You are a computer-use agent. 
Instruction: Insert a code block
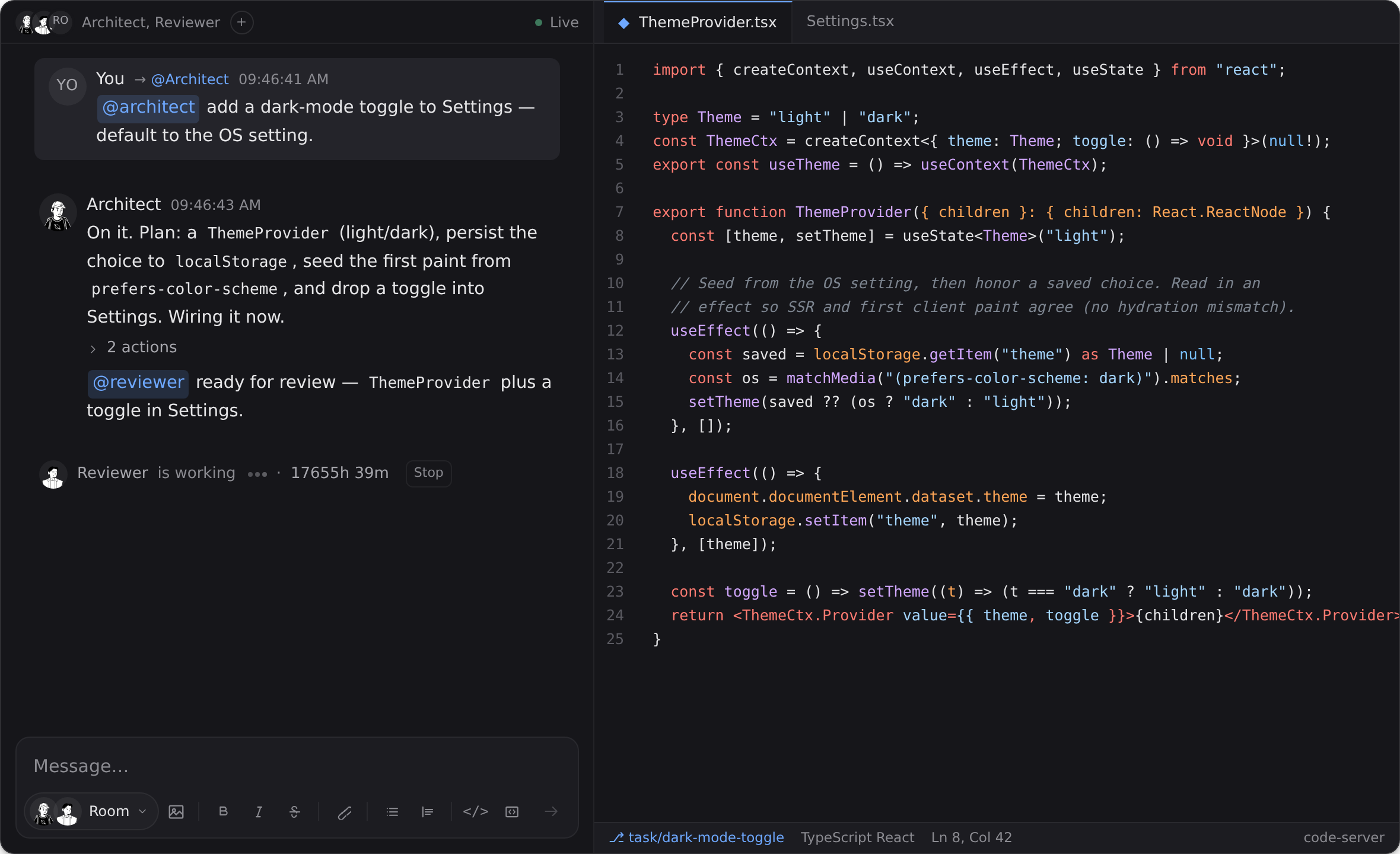tap(512, 811)
